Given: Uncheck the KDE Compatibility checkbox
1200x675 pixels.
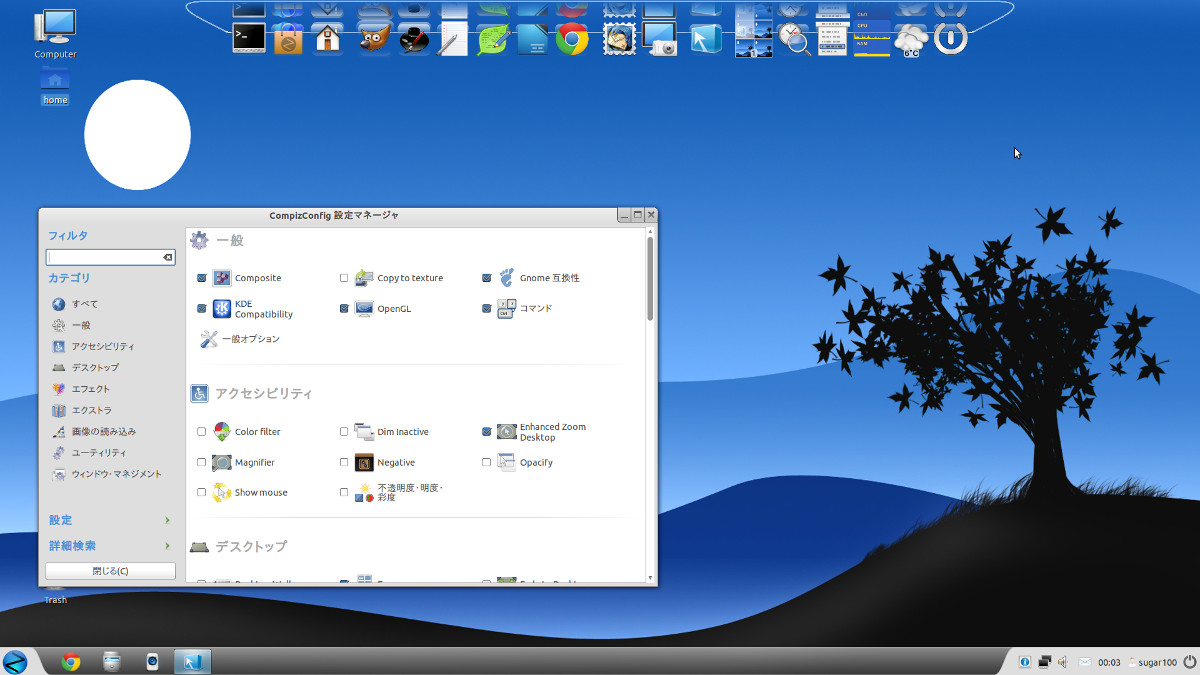Looking at the screenshot, I should coord(202,309).
